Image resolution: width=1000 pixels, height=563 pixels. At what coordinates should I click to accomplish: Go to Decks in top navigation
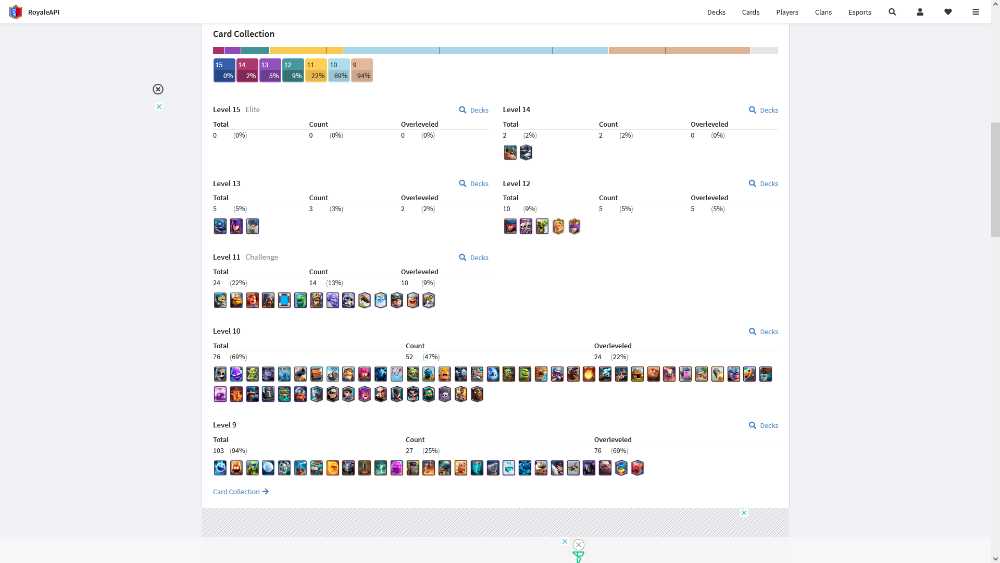tap(716, 12)
